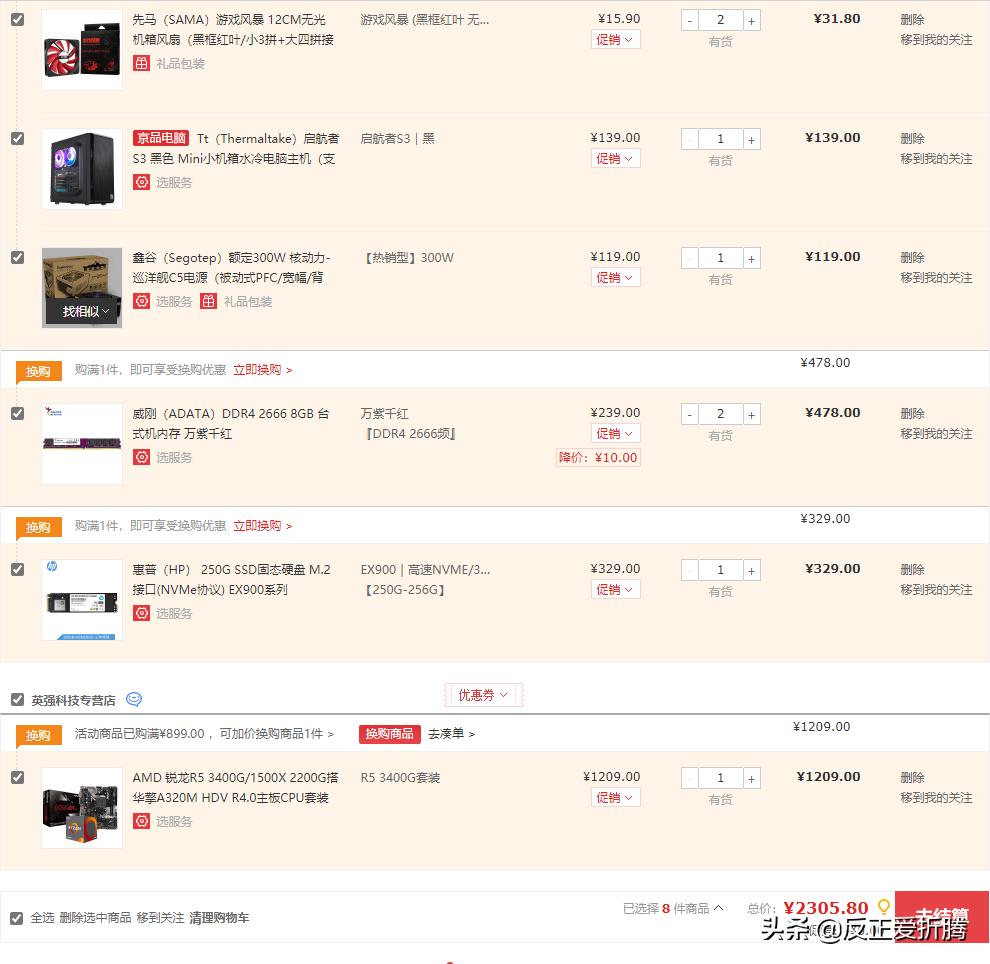Uncheck the ADATA DDR4 memory checkbox
The image size is (990, 964).
click(18, 414)
